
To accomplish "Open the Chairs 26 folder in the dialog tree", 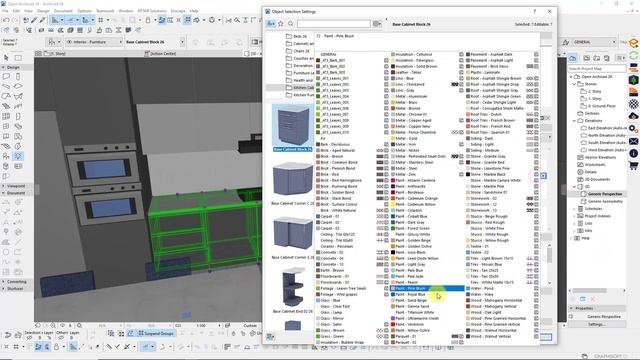I will click(301, 51).
